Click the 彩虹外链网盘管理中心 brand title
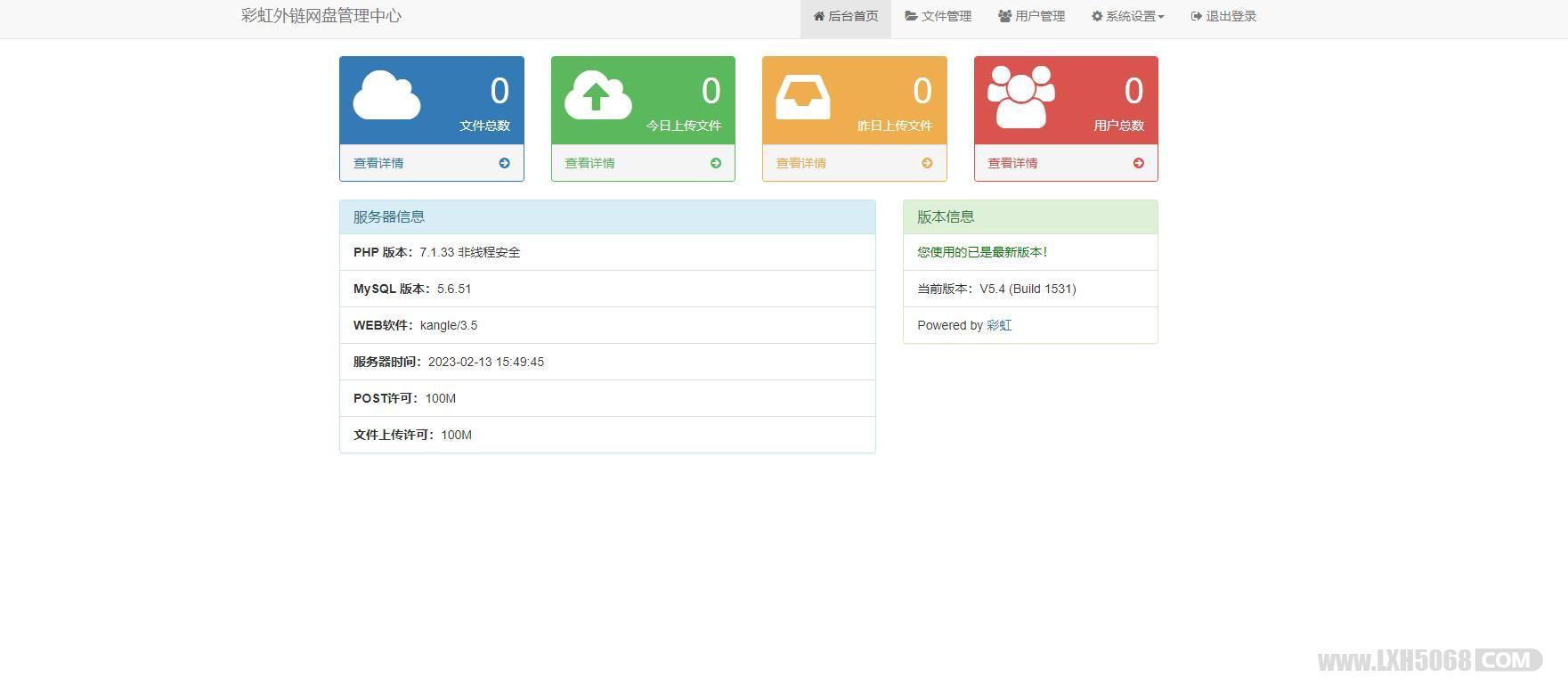The height and width of the screenshot is (685, 1568). click(x=321, y=15)
